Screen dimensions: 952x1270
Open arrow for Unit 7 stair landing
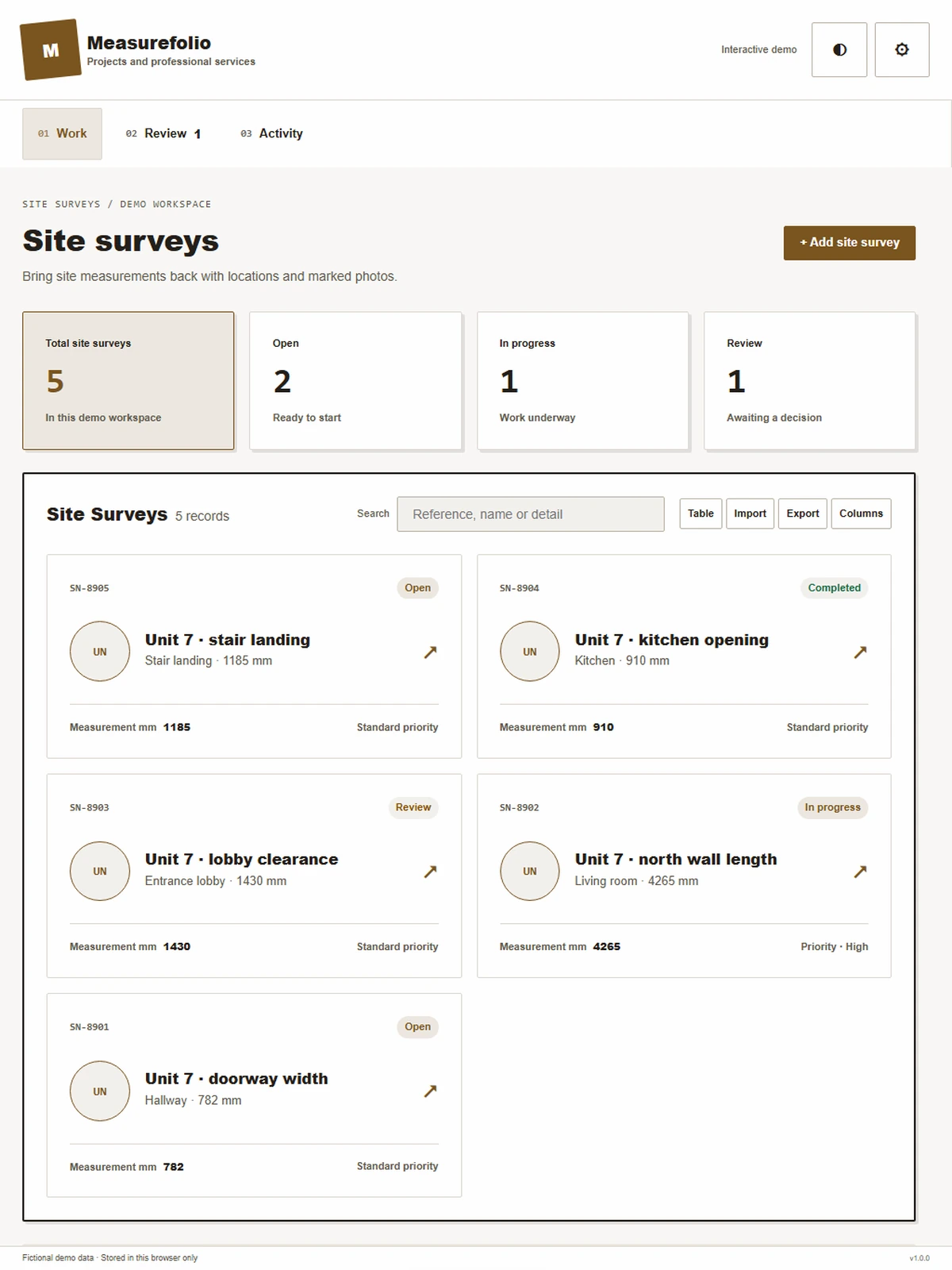(430, 652)
